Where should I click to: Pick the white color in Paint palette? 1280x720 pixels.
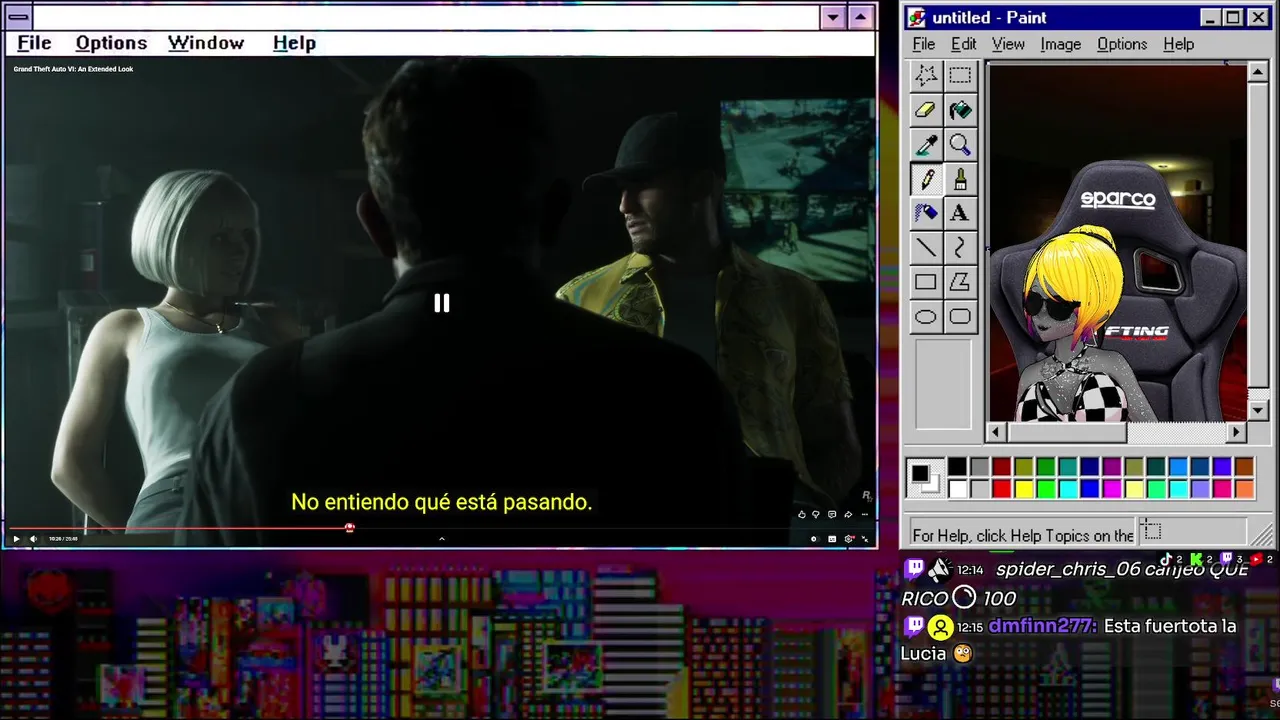(958, 489)
